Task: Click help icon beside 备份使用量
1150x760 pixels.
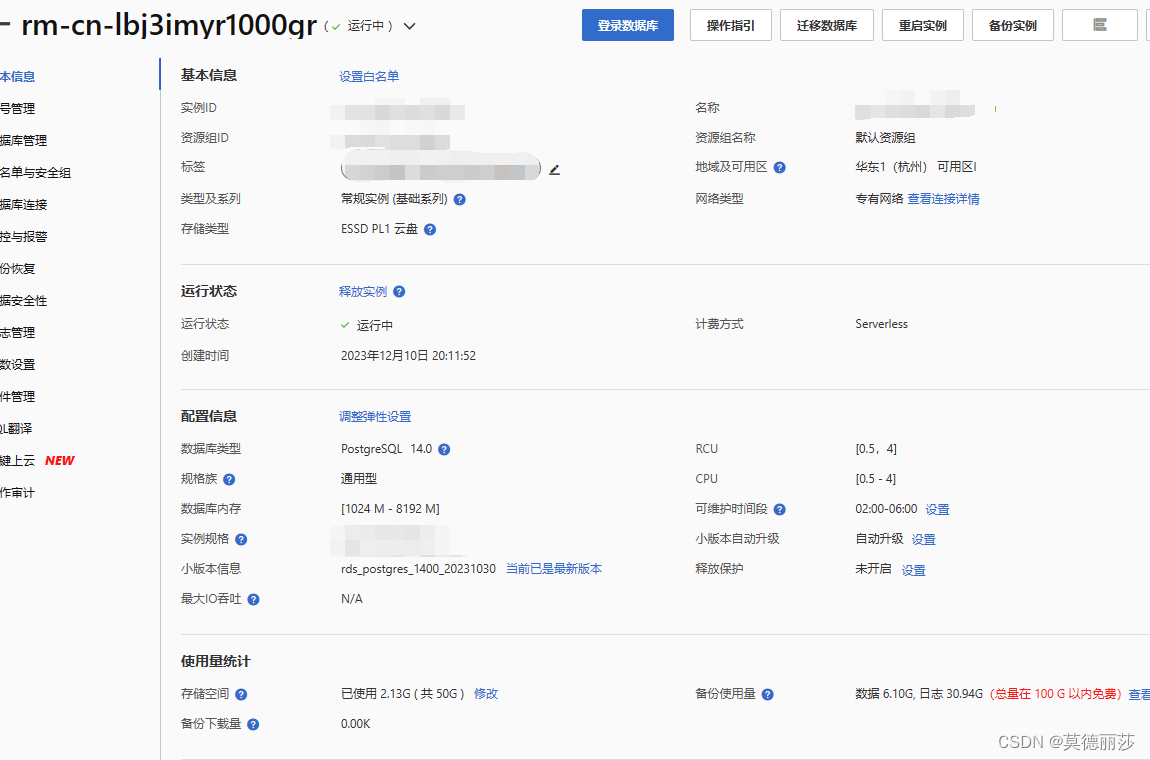Action: tap(766, 693)
